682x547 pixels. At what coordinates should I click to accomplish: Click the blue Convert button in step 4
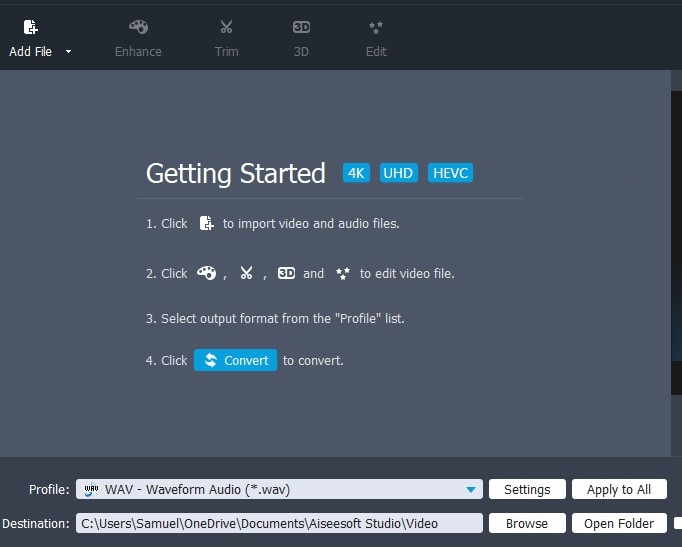coord(235,360)
